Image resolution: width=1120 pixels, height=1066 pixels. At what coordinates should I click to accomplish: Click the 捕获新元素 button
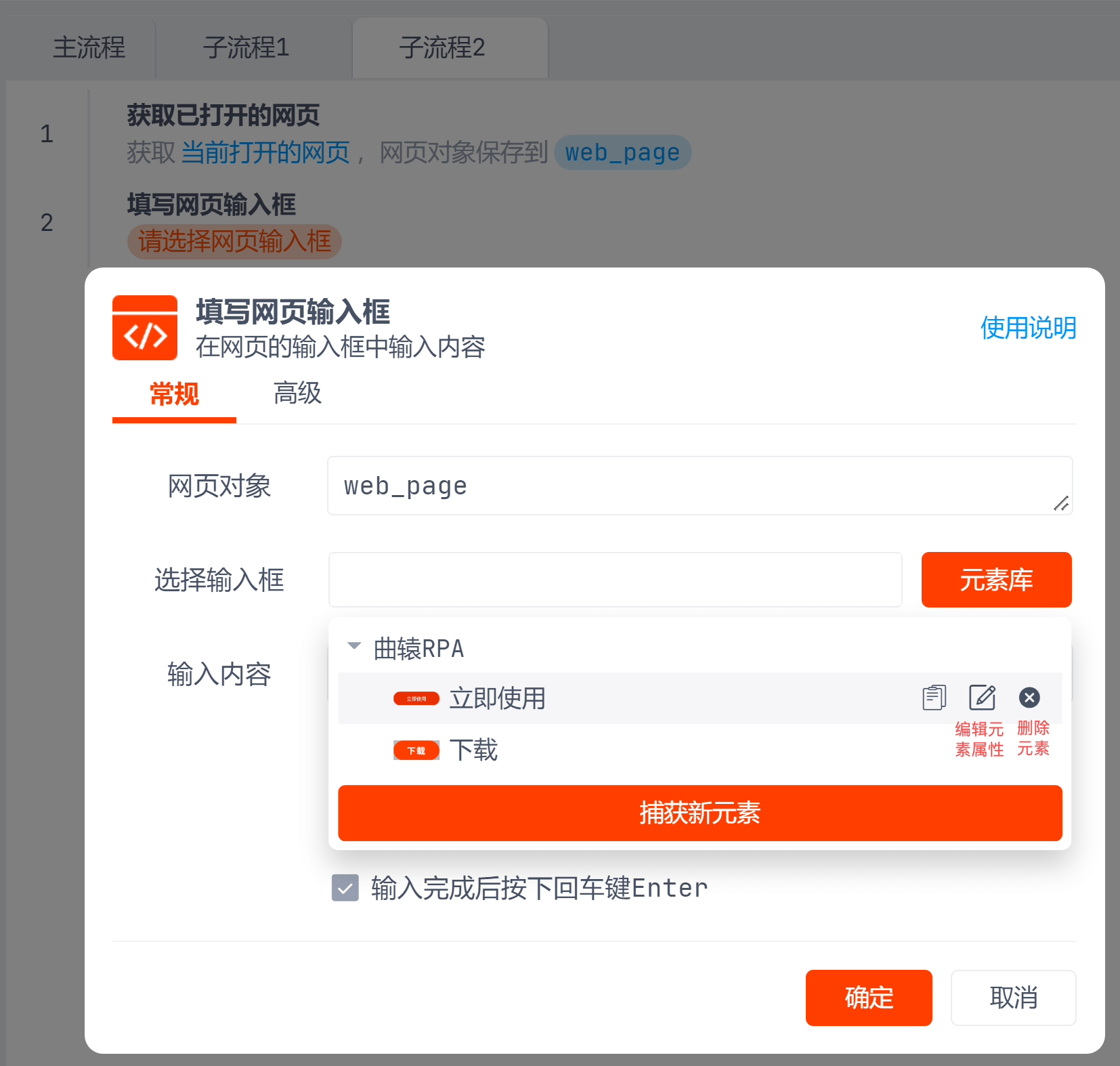(699, 813)
